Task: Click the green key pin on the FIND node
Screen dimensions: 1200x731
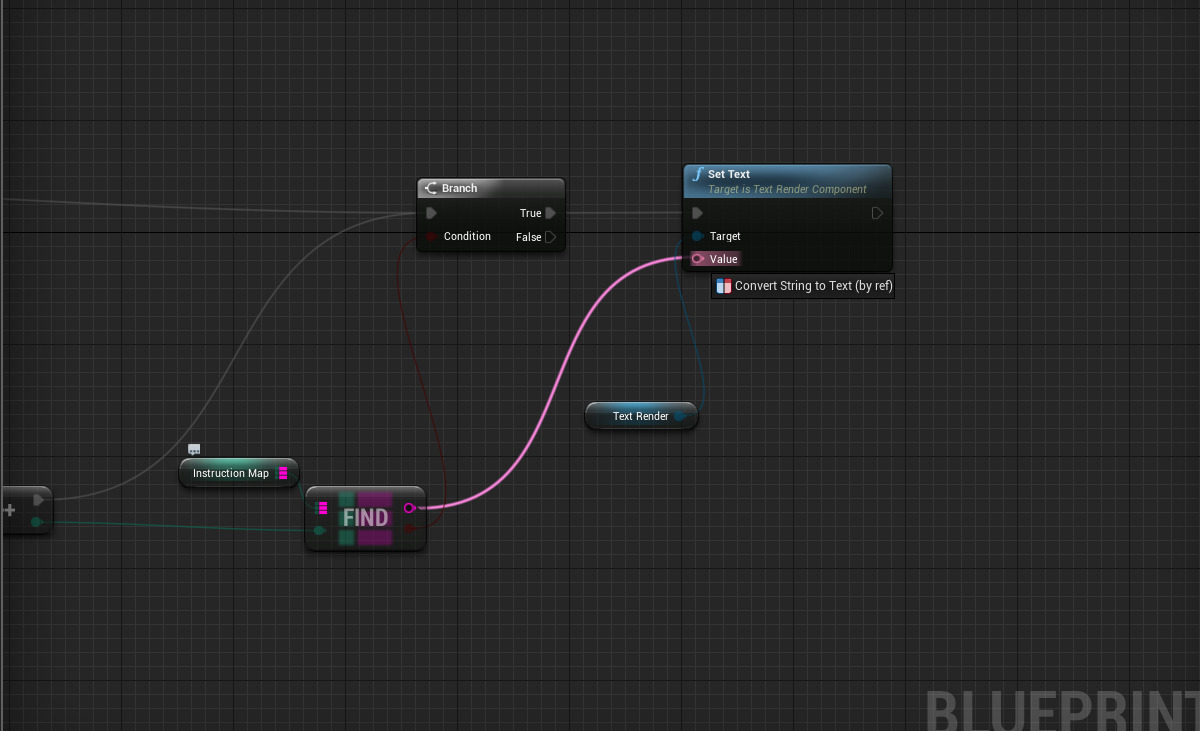Action: click(x=319, y=530)
